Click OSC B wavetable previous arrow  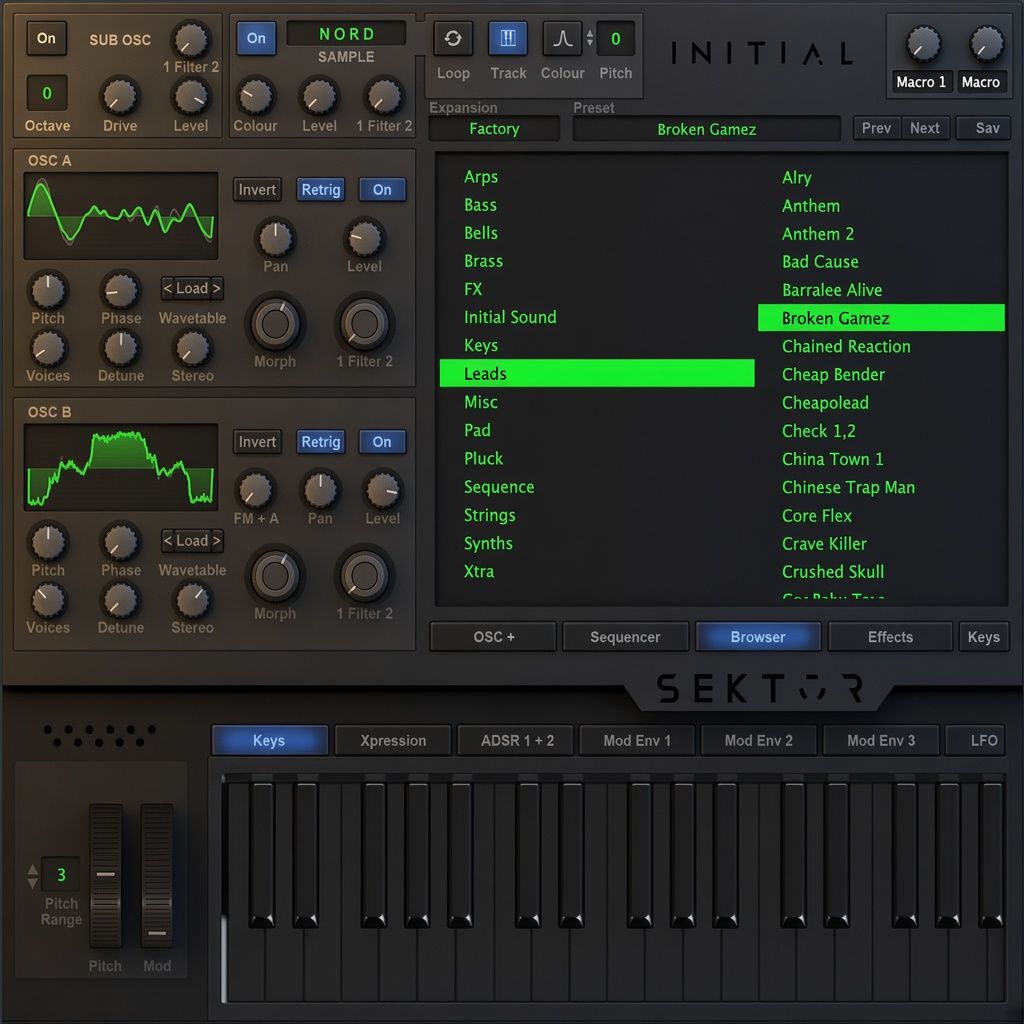(x=168, y=540)
